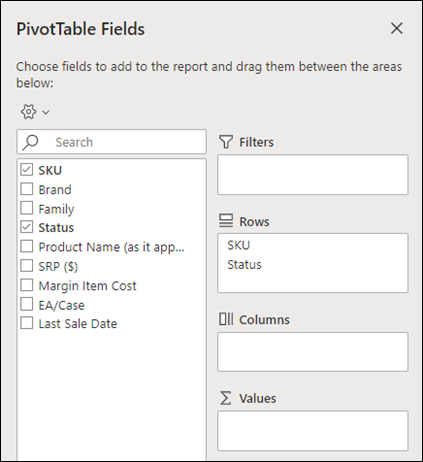Expand the dropdown arrow beside gear icon

click(x=46, y=112)
